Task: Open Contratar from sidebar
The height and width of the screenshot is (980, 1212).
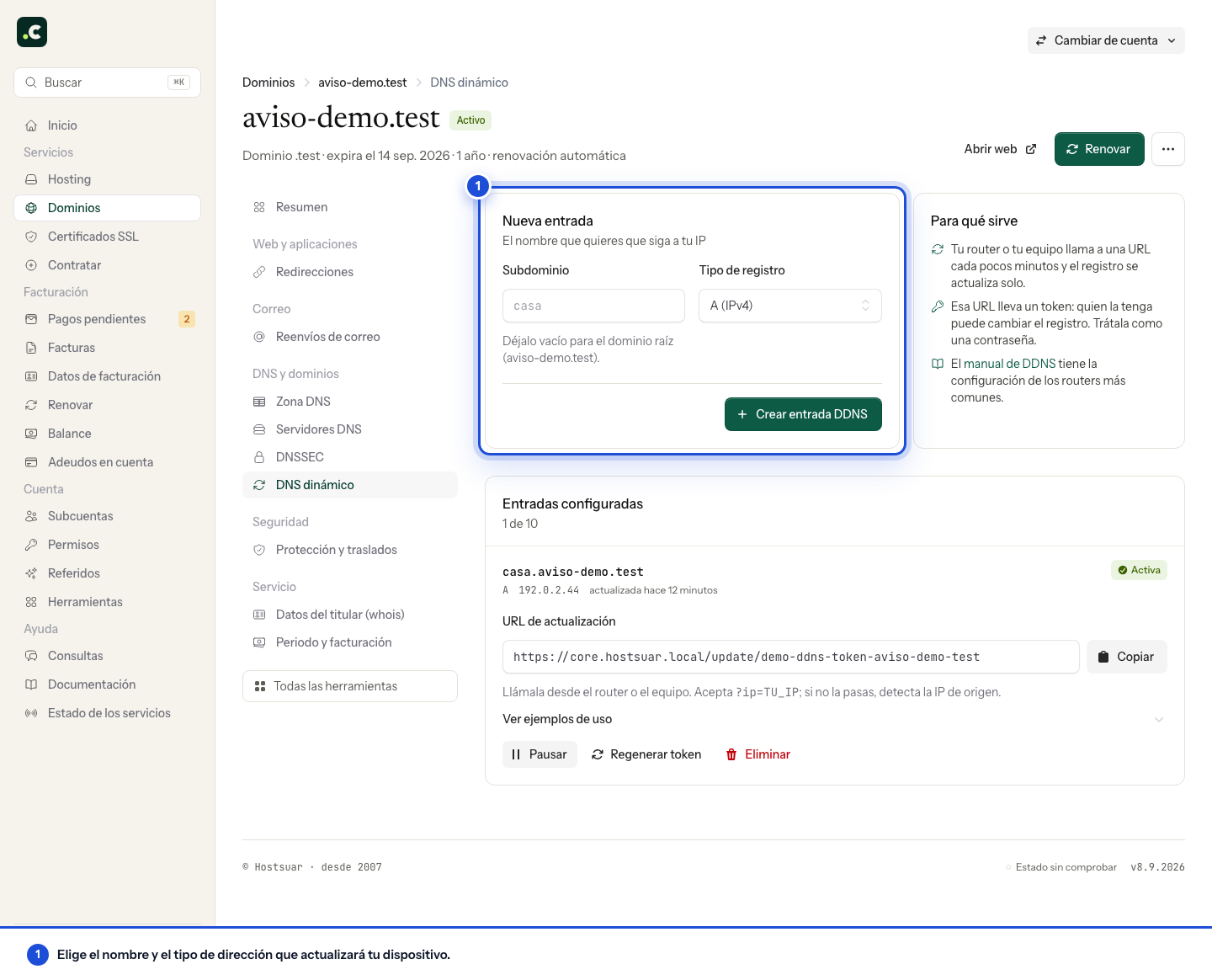Action: [107, 265]
